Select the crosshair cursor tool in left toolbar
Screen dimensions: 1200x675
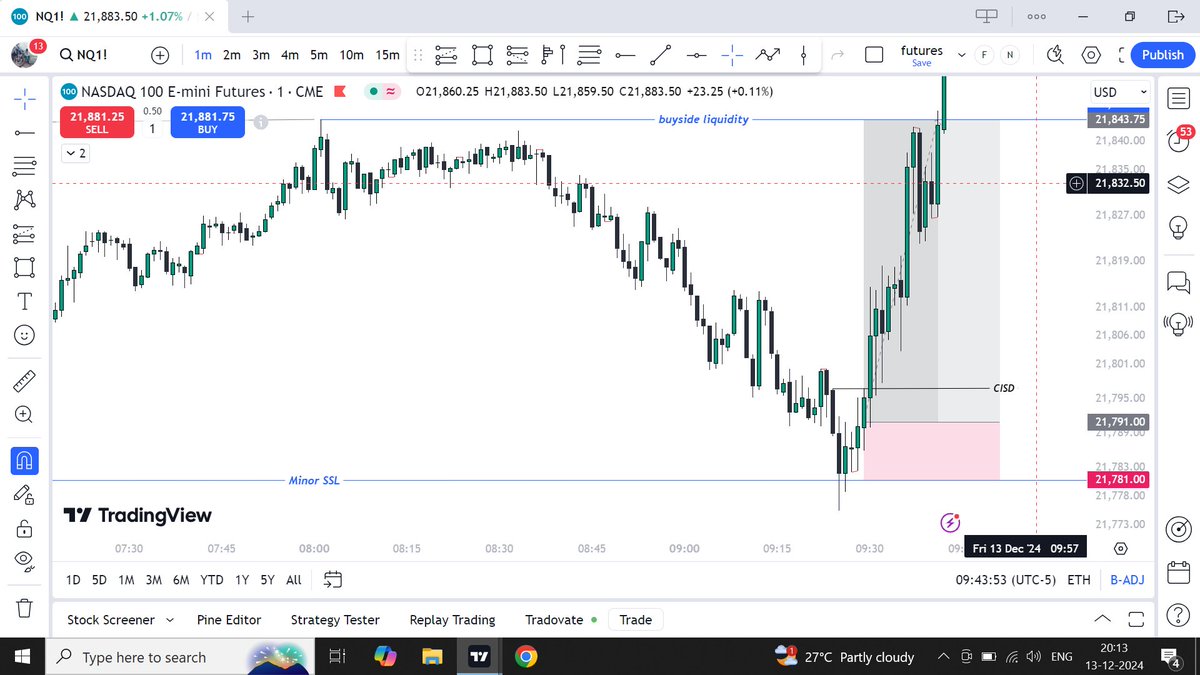point(26,97)
